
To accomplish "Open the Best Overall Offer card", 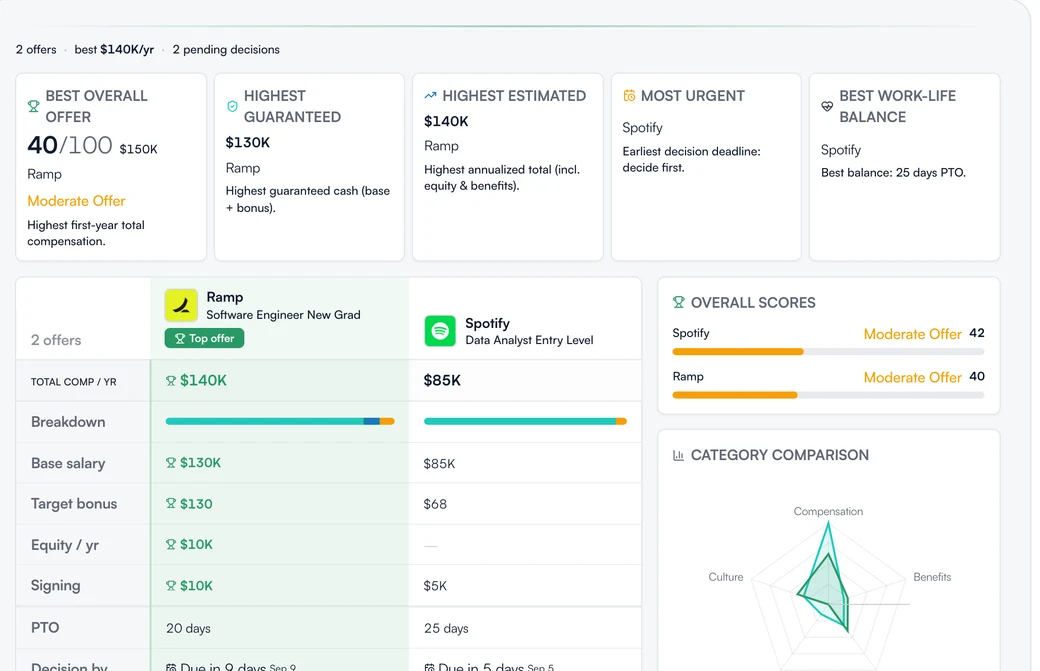I will [111, 167].
